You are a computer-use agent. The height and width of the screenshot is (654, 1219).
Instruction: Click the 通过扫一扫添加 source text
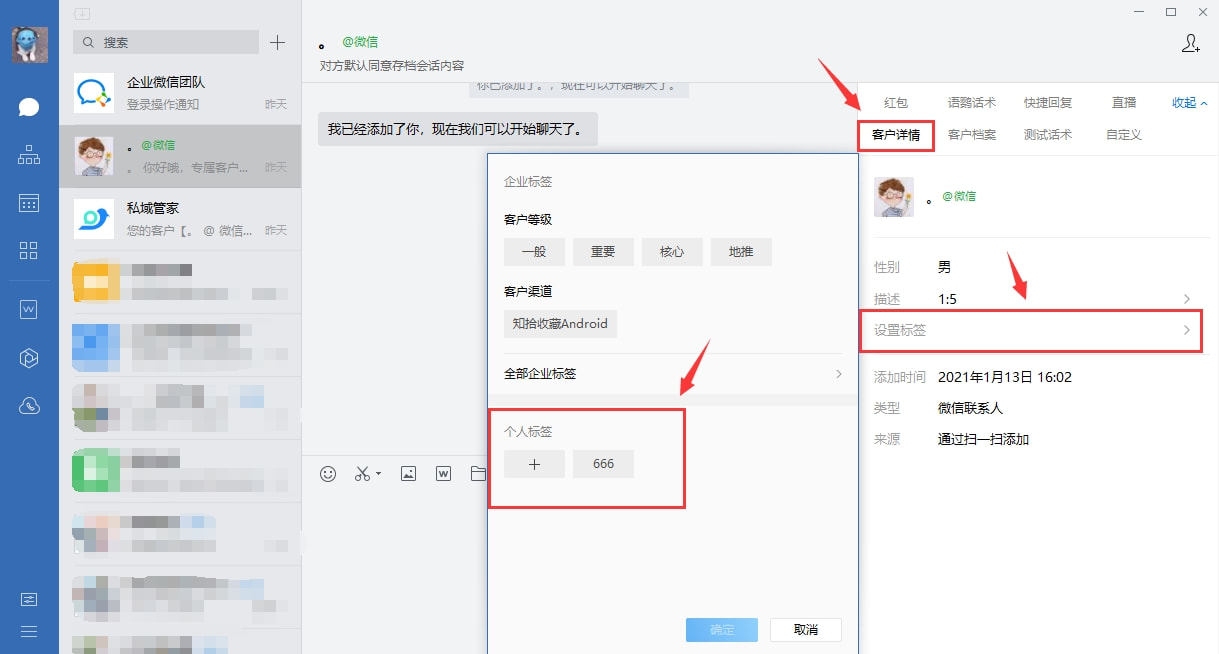[x=983, y=439]
